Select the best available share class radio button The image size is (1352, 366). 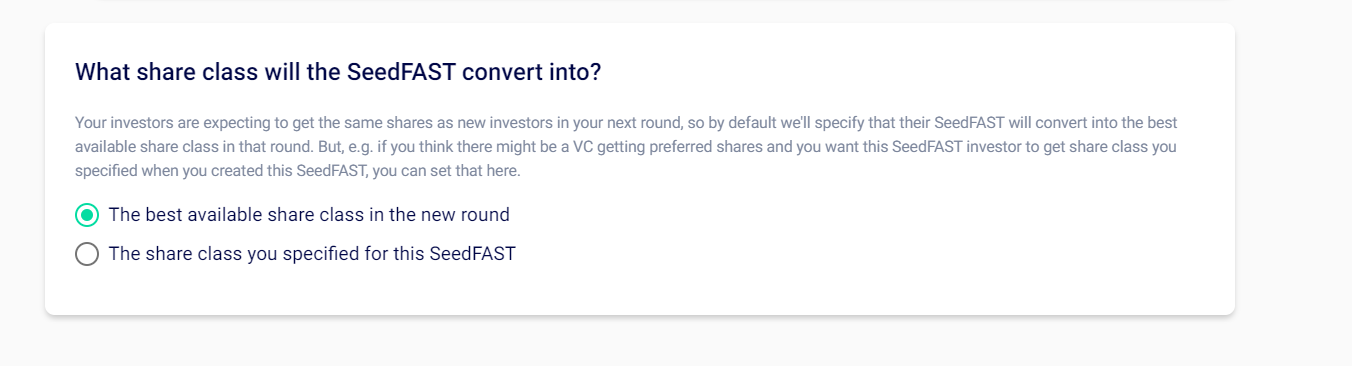[87, 215]
